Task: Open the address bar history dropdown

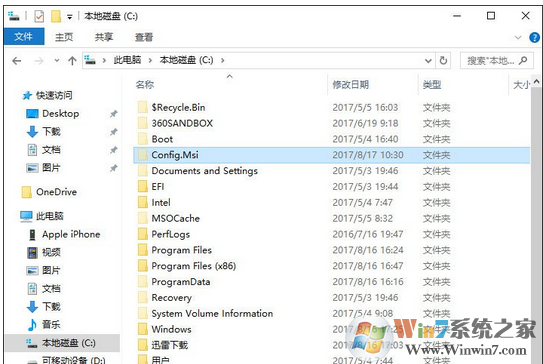Action: pos(428,61)
